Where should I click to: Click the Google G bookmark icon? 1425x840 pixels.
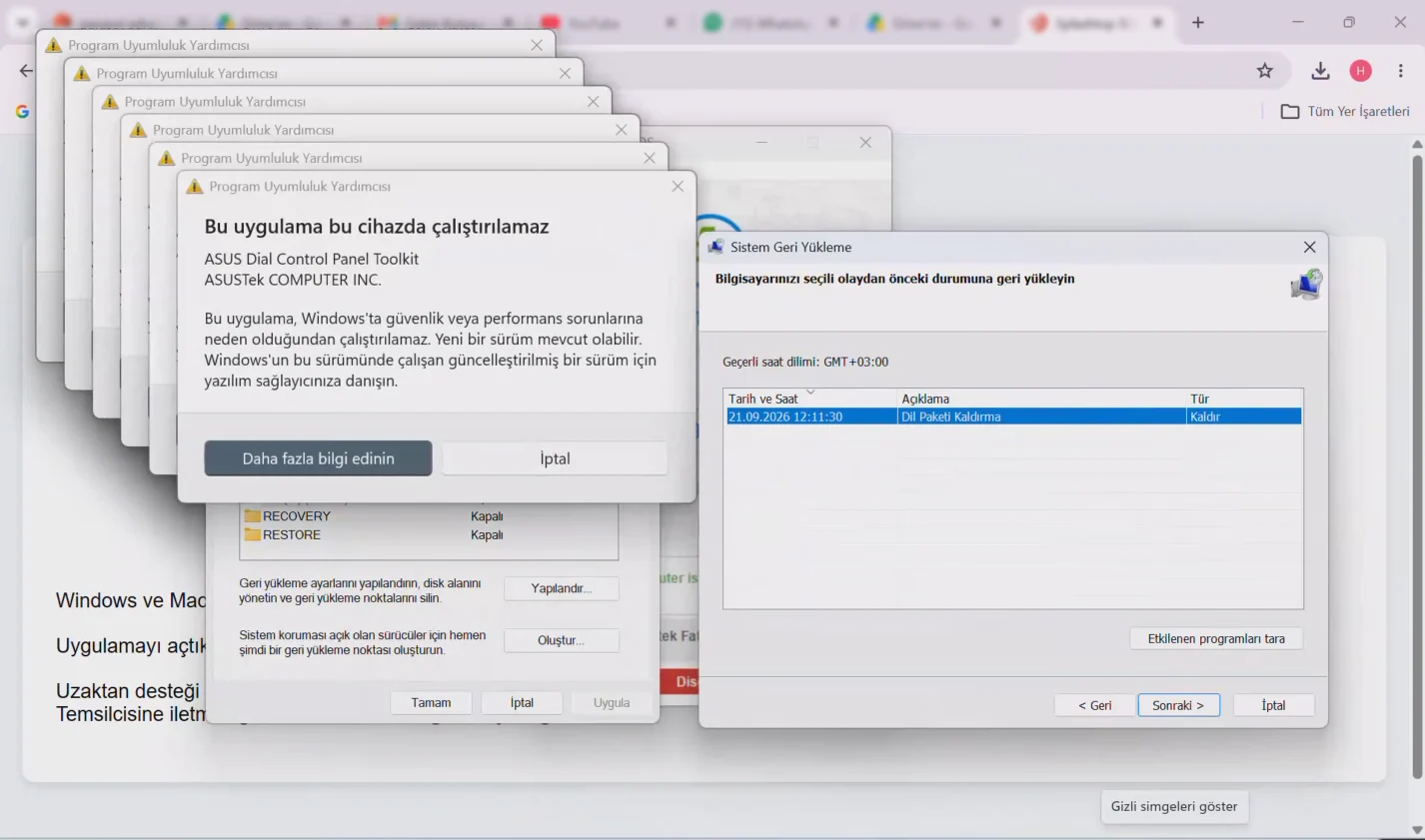22,112
